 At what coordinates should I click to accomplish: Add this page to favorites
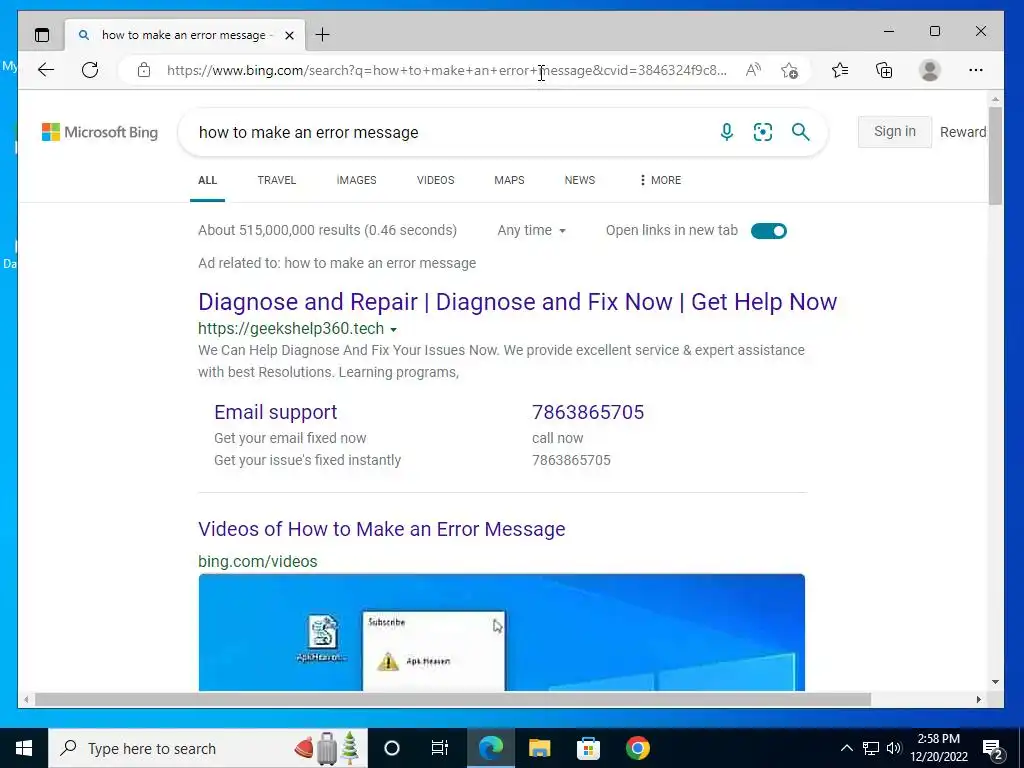790,70
